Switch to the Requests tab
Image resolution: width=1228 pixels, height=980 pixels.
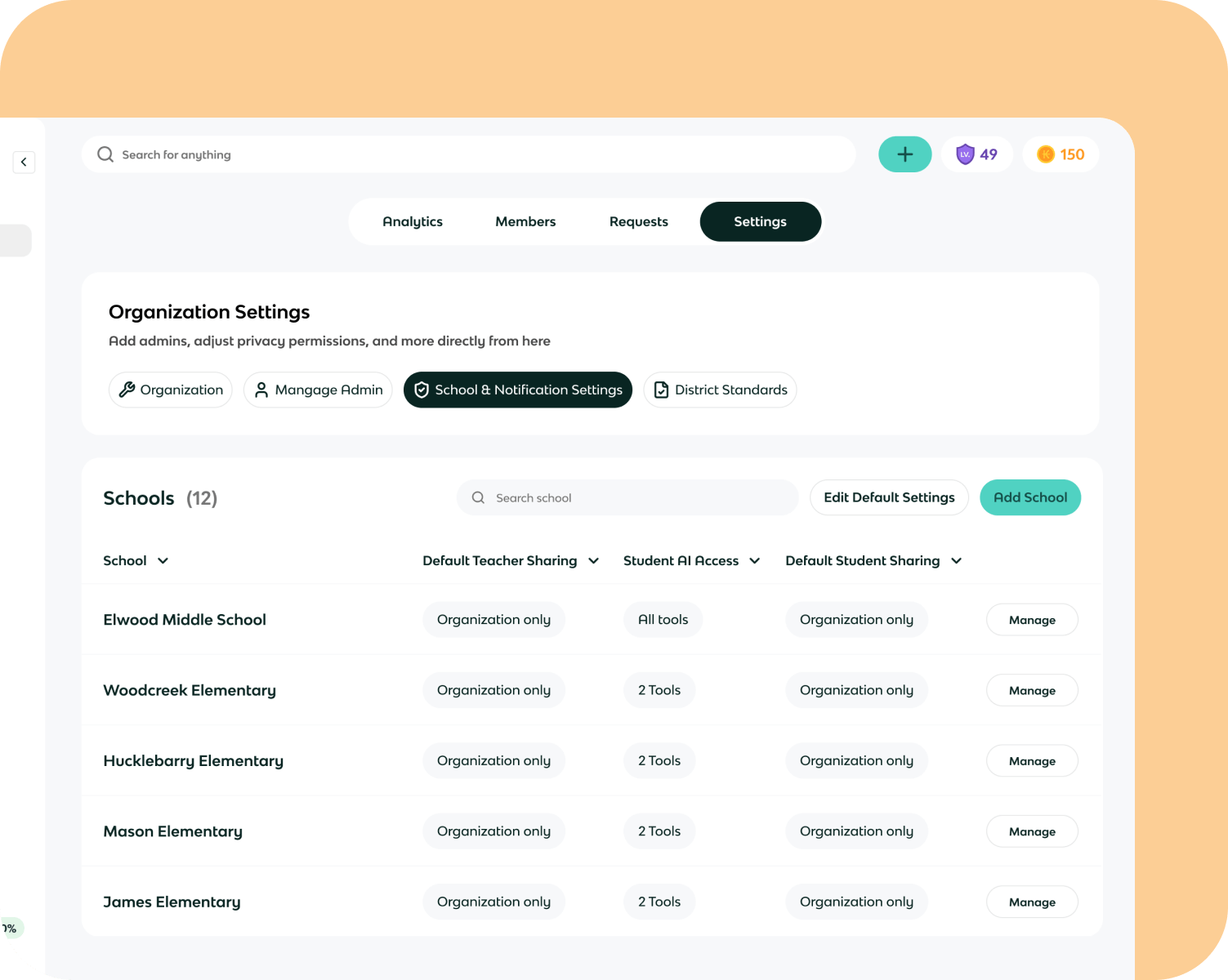click(638, 221)
